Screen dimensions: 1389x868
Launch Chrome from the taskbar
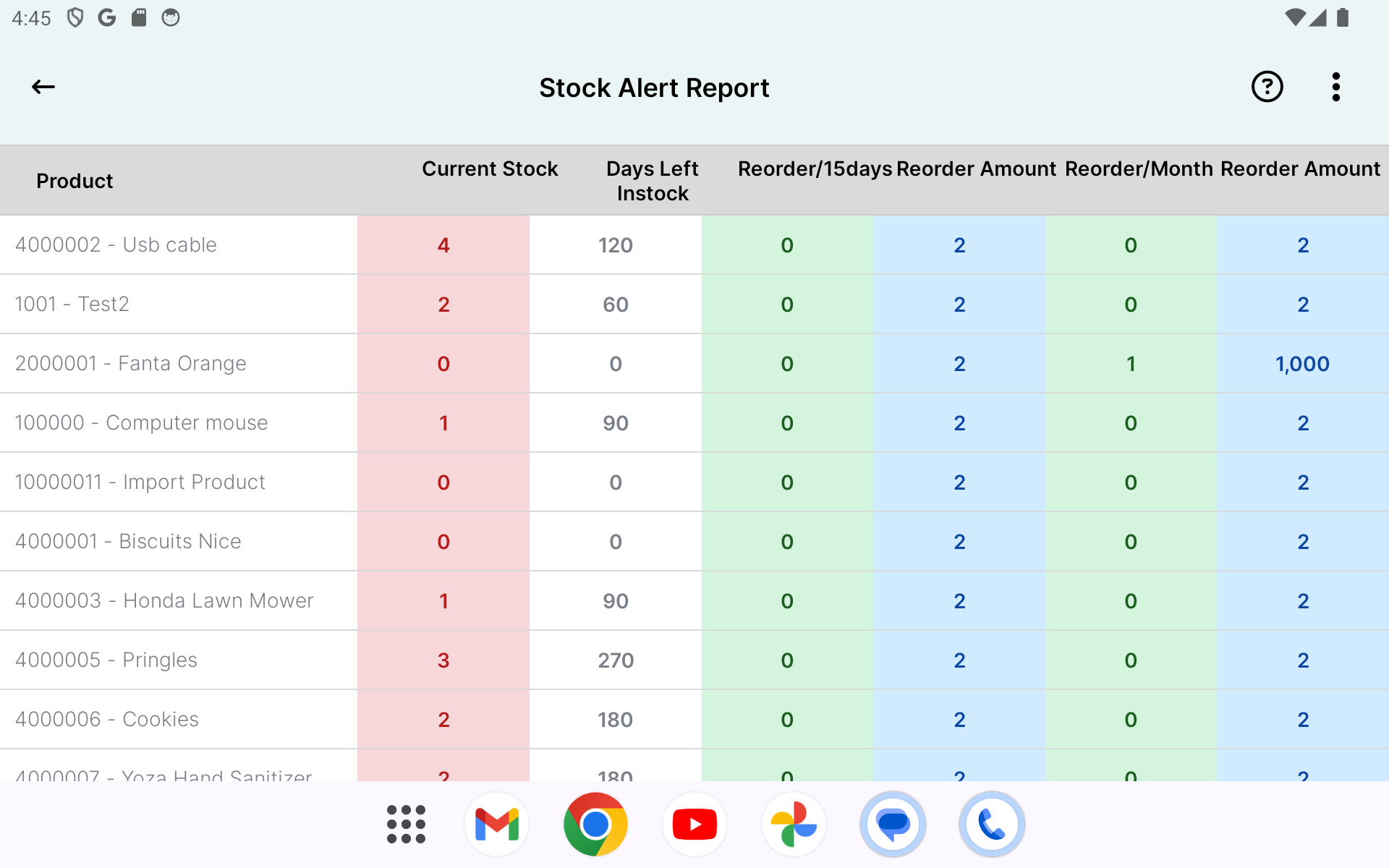tap(595, 824)
